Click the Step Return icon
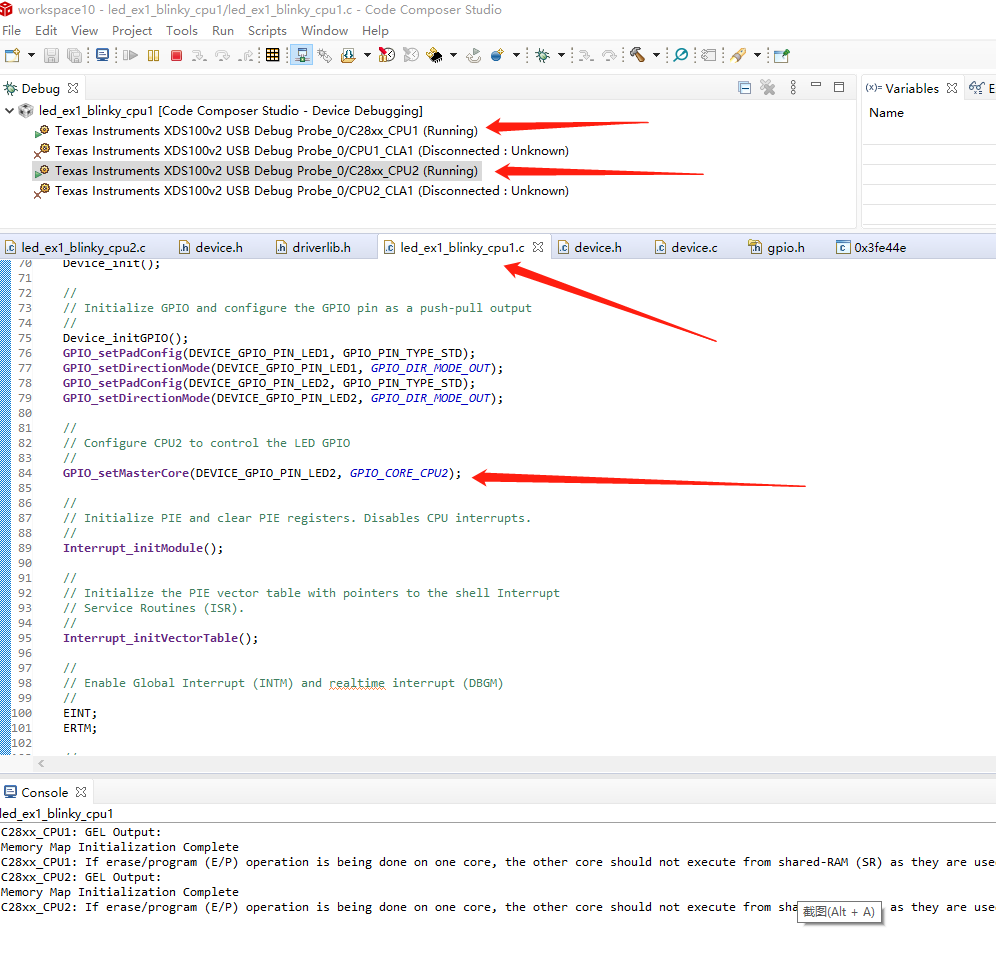Screen dimensions: 996x958 [x=246, y=56]
